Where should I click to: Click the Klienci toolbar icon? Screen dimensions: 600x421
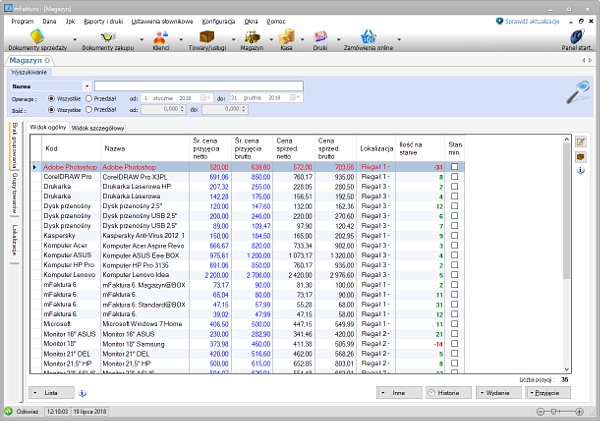click(159, 39)
